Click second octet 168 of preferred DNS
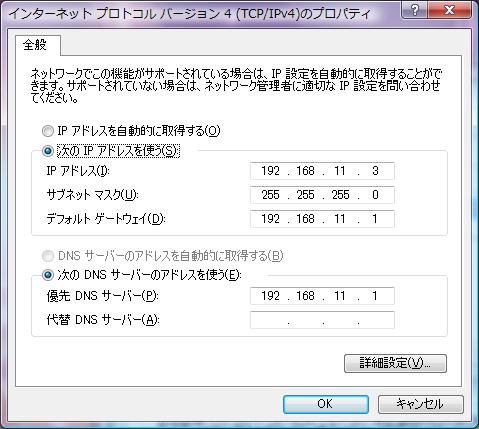 point(305,296)
